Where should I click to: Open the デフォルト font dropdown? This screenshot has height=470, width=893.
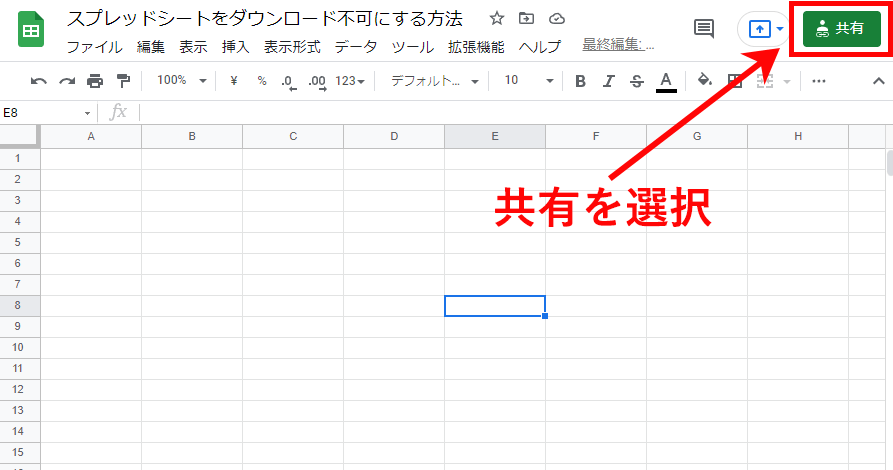tap(435, 81)
